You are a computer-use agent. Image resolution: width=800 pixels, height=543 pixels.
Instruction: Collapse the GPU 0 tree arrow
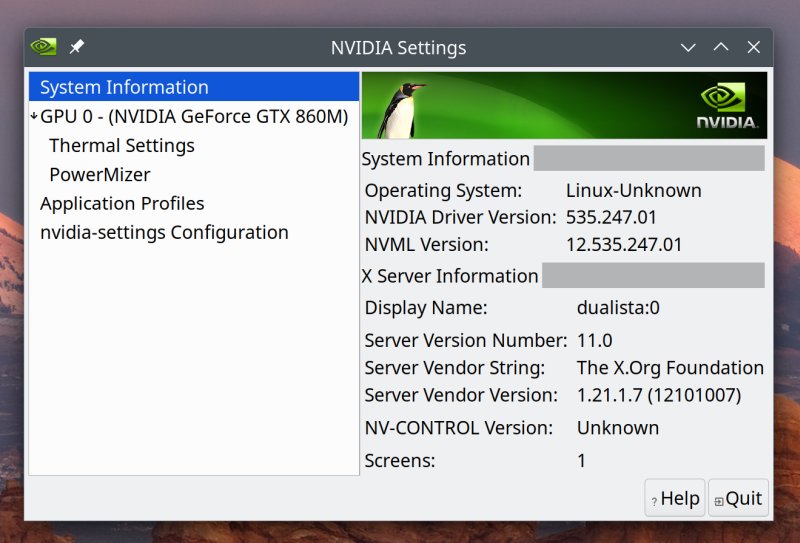coord(34,116)
